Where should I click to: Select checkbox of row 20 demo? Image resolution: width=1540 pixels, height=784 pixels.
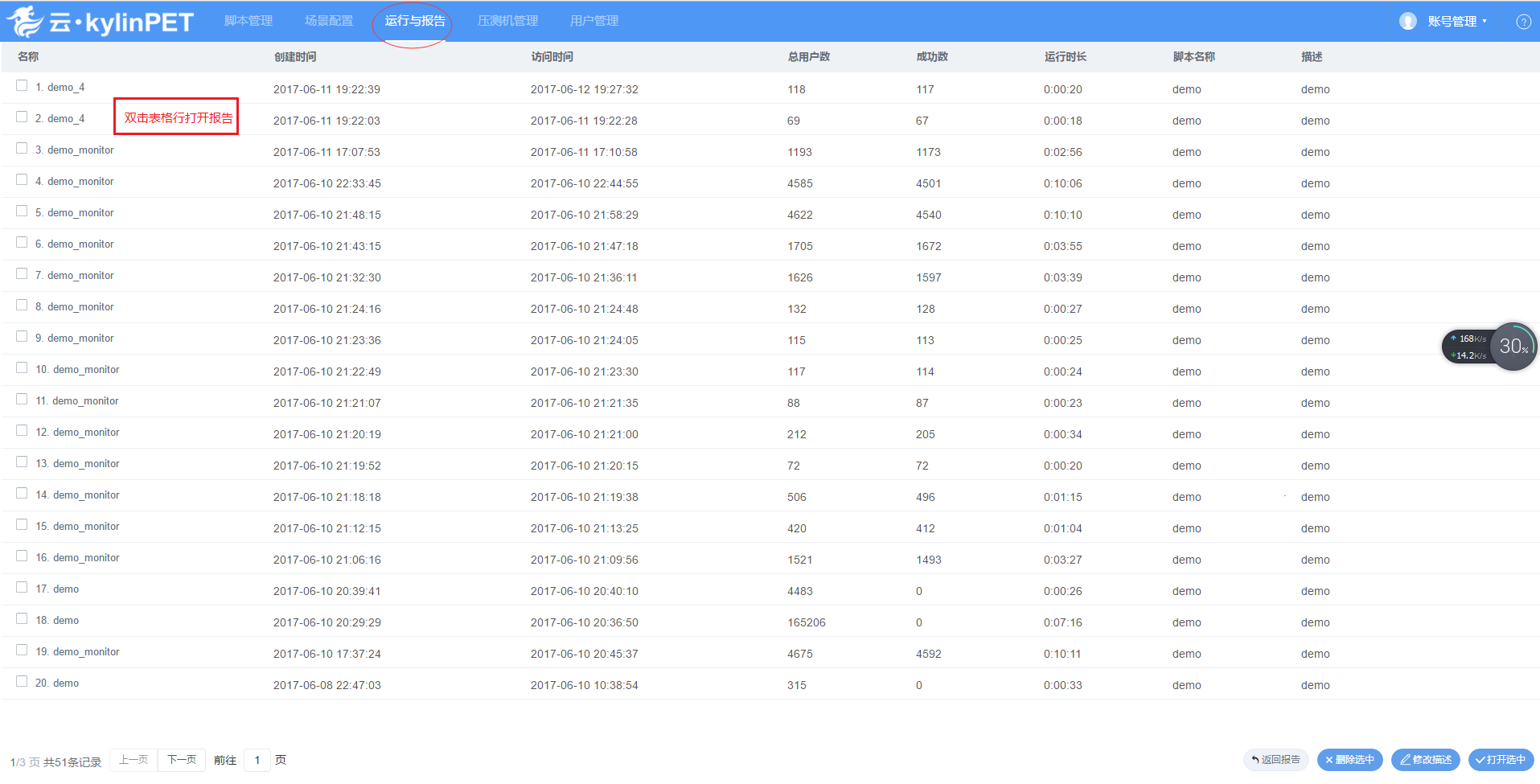pos(22,682)
